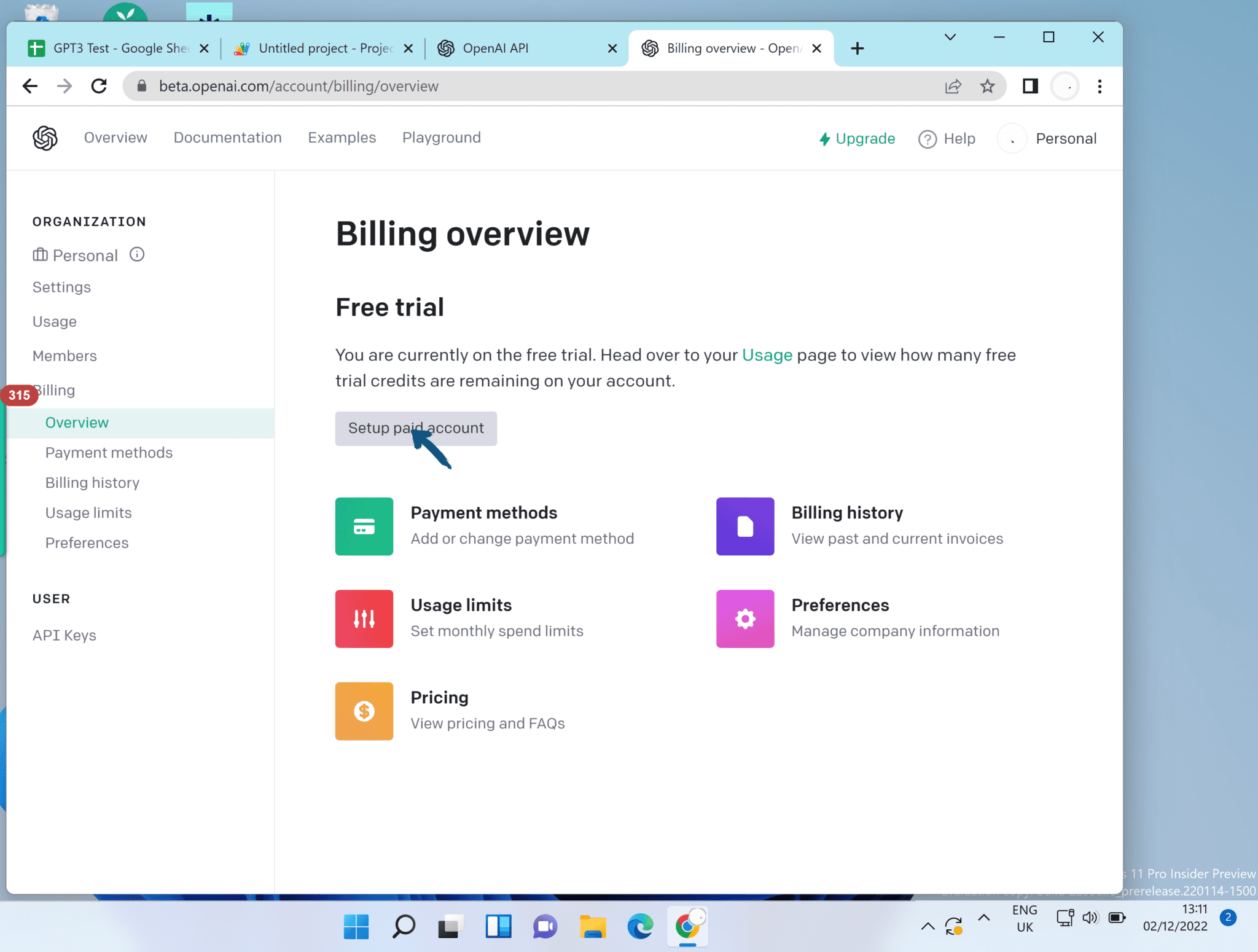Open the pink Preferences gear icon

pos(744,618)
